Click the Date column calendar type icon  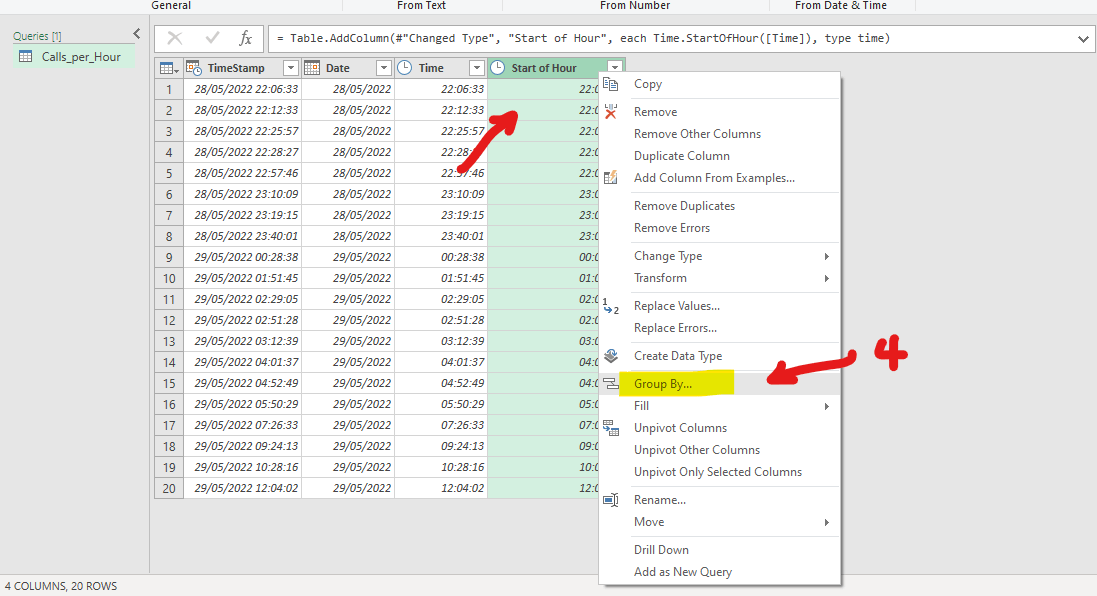point(312,68)
